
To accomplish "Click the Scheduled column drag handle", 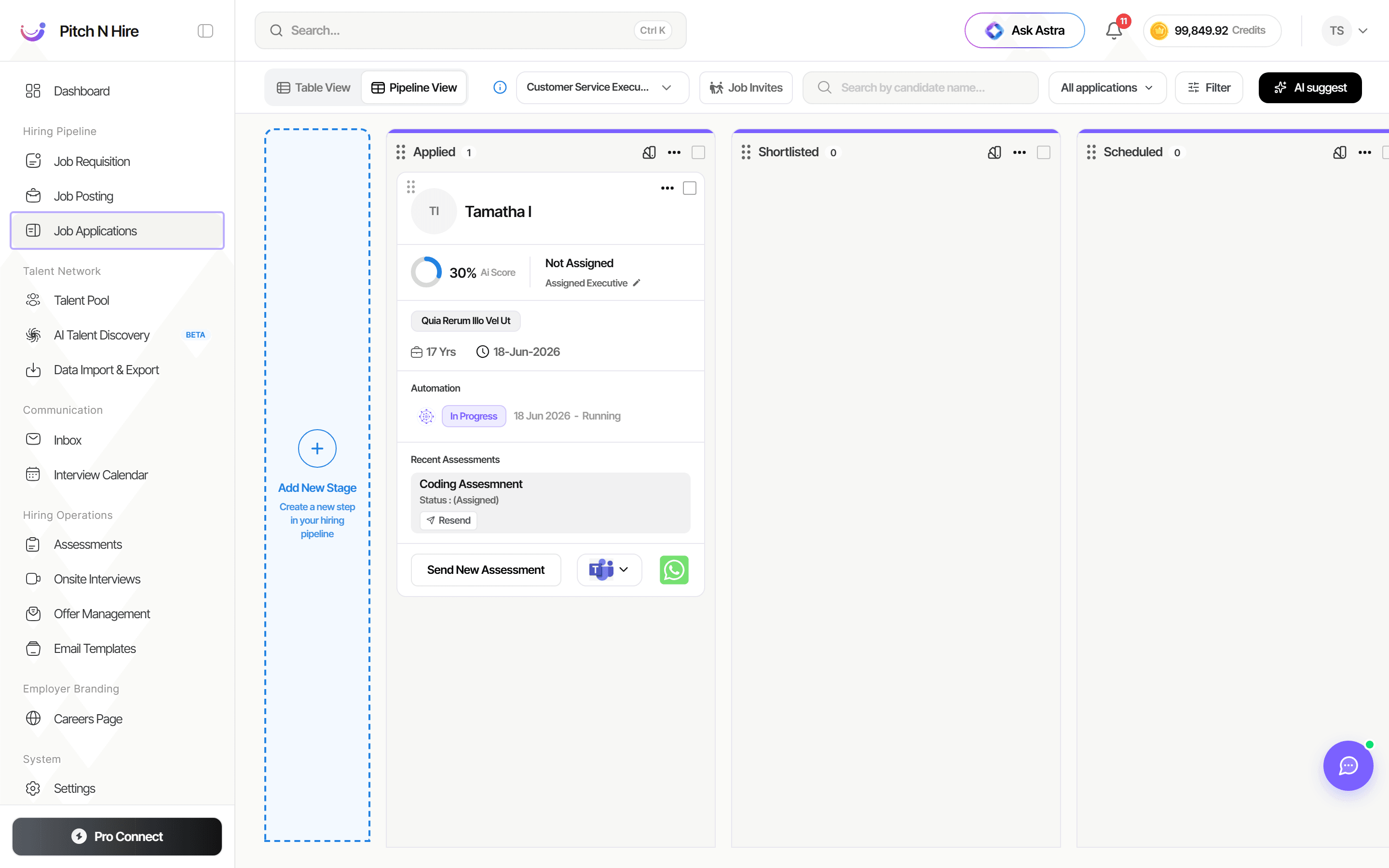I will click(1091, 152).
